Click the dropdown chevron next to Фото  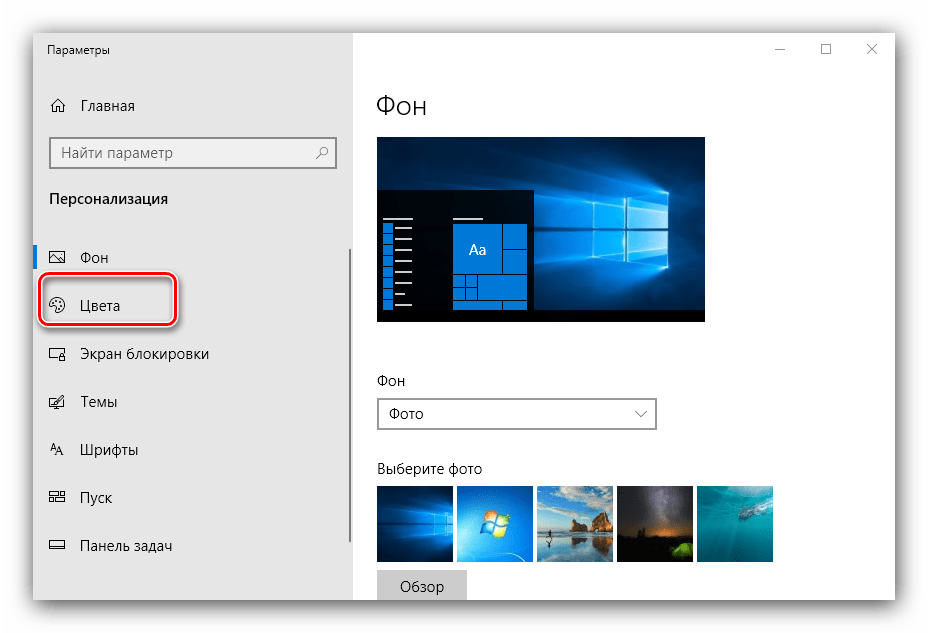pyautogui.click(x=641, y=414)
